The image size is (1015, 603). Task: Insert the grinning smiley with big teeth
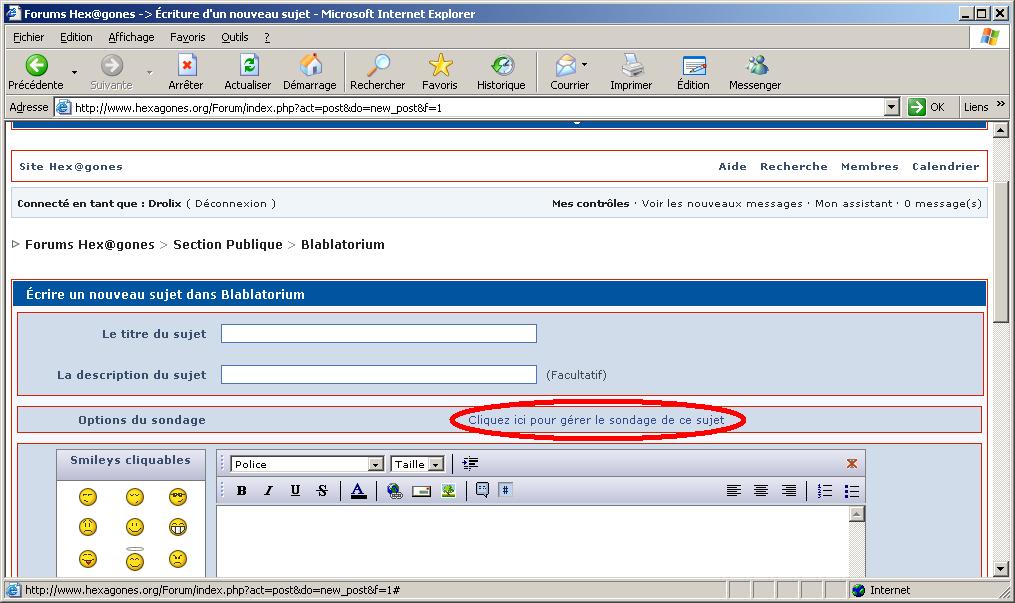[x=178, y=527]
